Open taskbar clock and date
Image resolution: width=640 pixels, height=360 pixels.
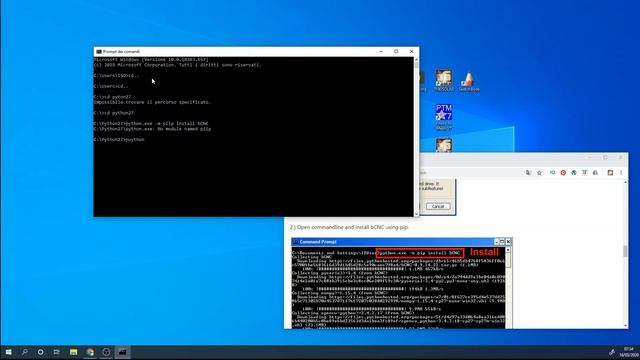coord(630,352)
